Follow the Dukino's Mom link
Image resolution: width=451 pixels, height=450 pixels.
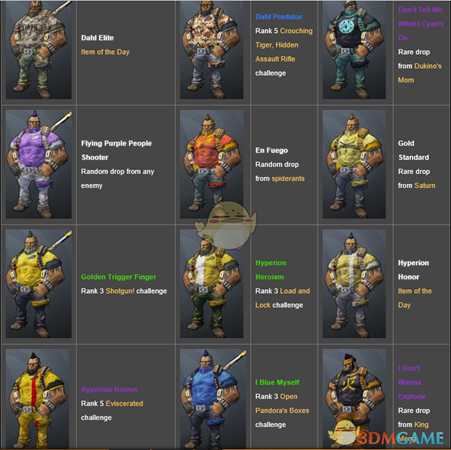(x=420, y=73)
